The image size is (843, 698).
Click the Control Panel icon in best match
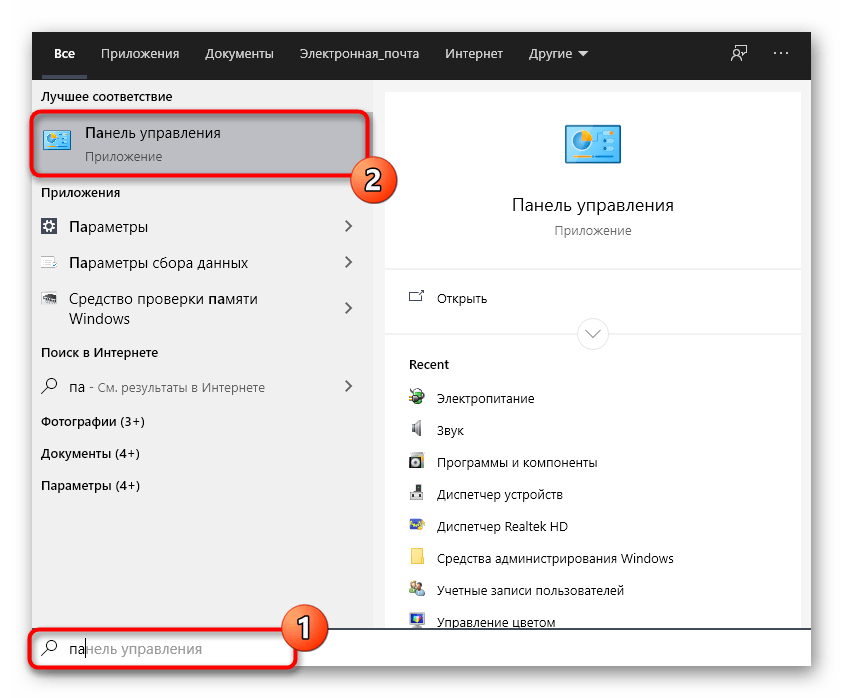58,142
